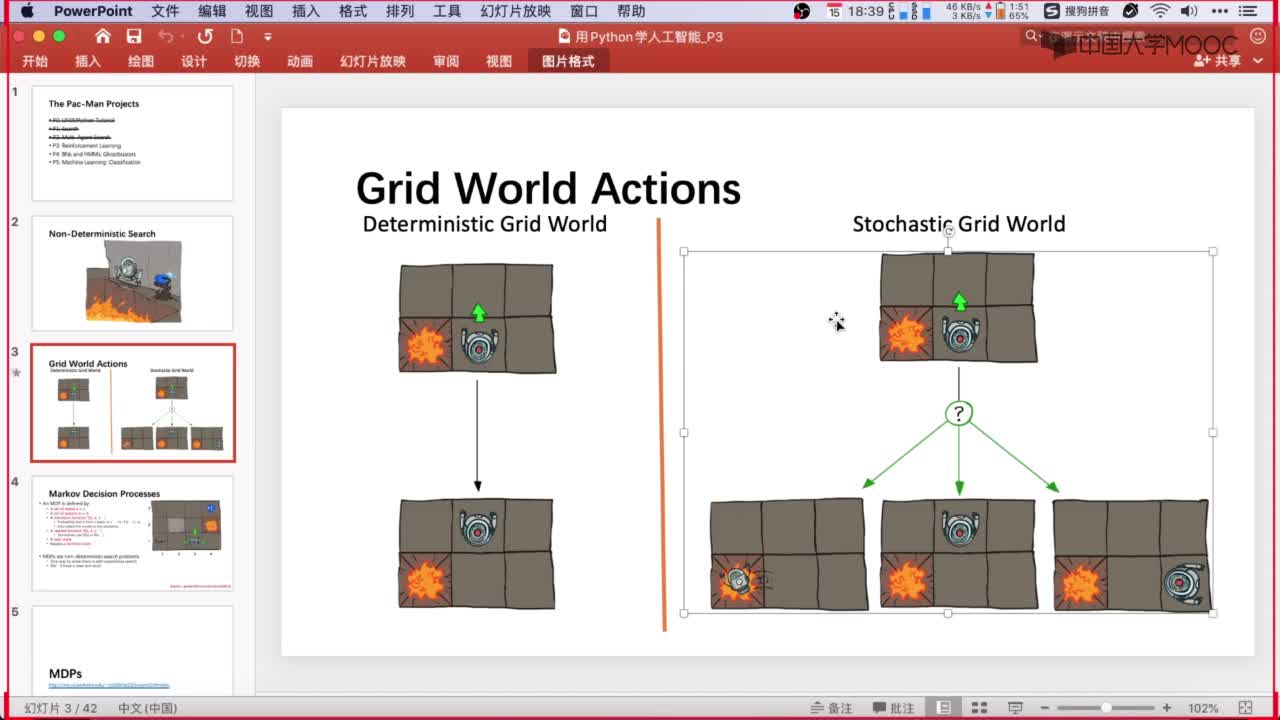Expand the ribbon collapse chevron next to 共享

(1258, 61)
